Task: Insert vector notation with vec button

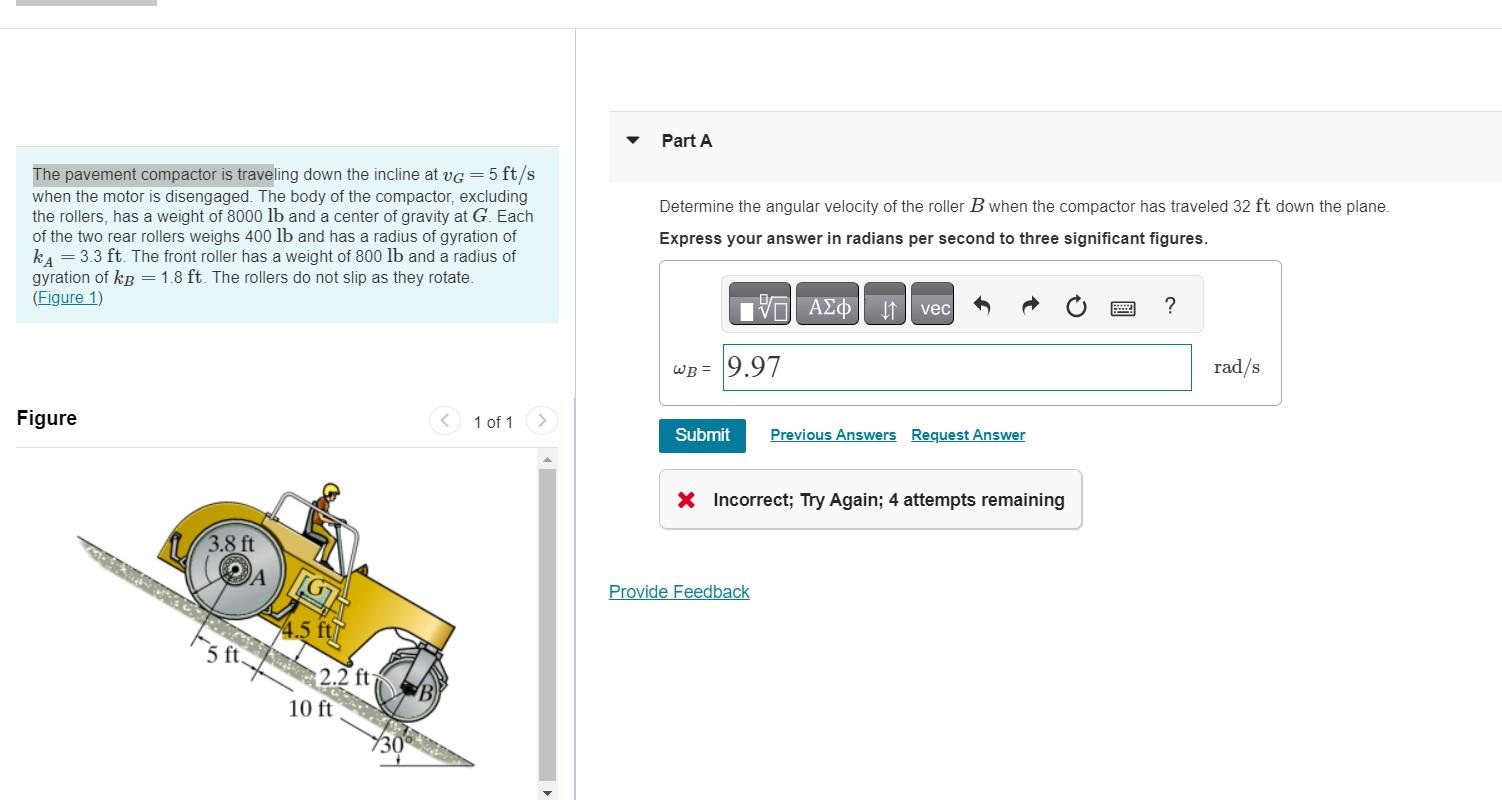Action: point(934,305)
